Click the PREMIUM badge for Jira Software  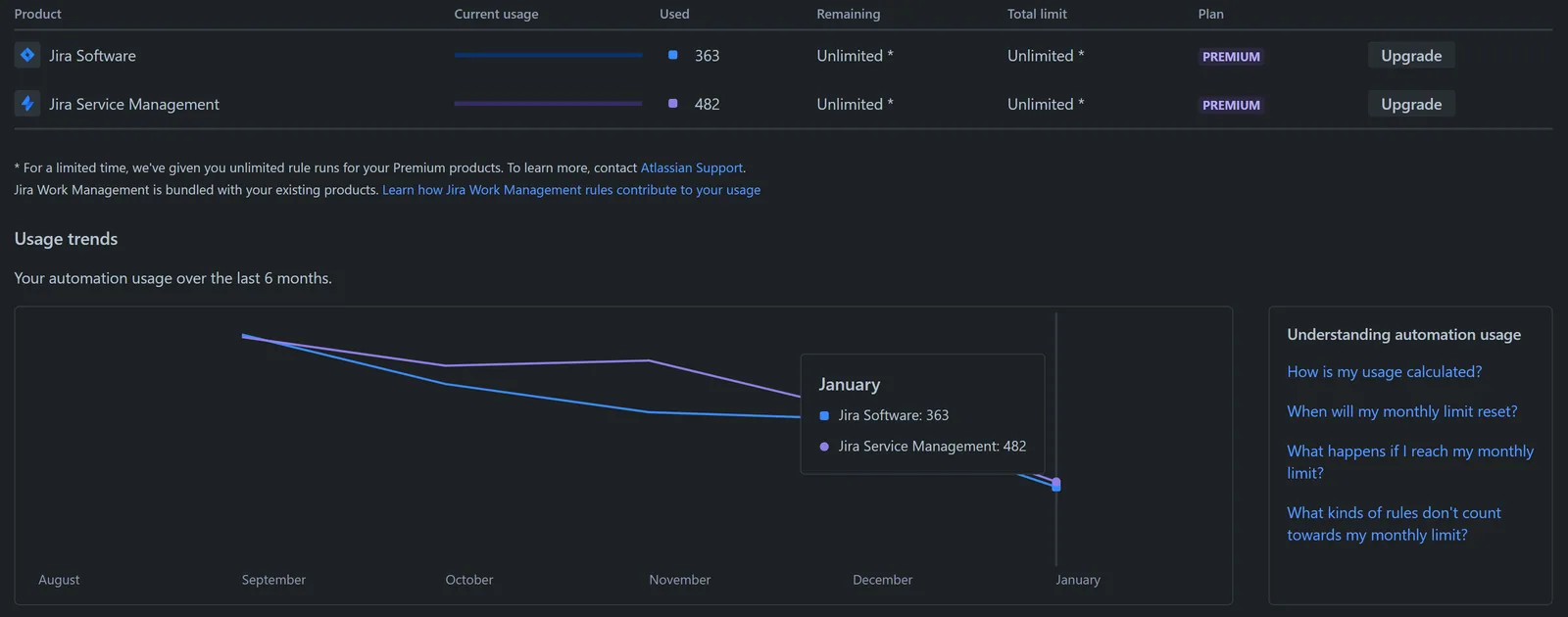1231,57
